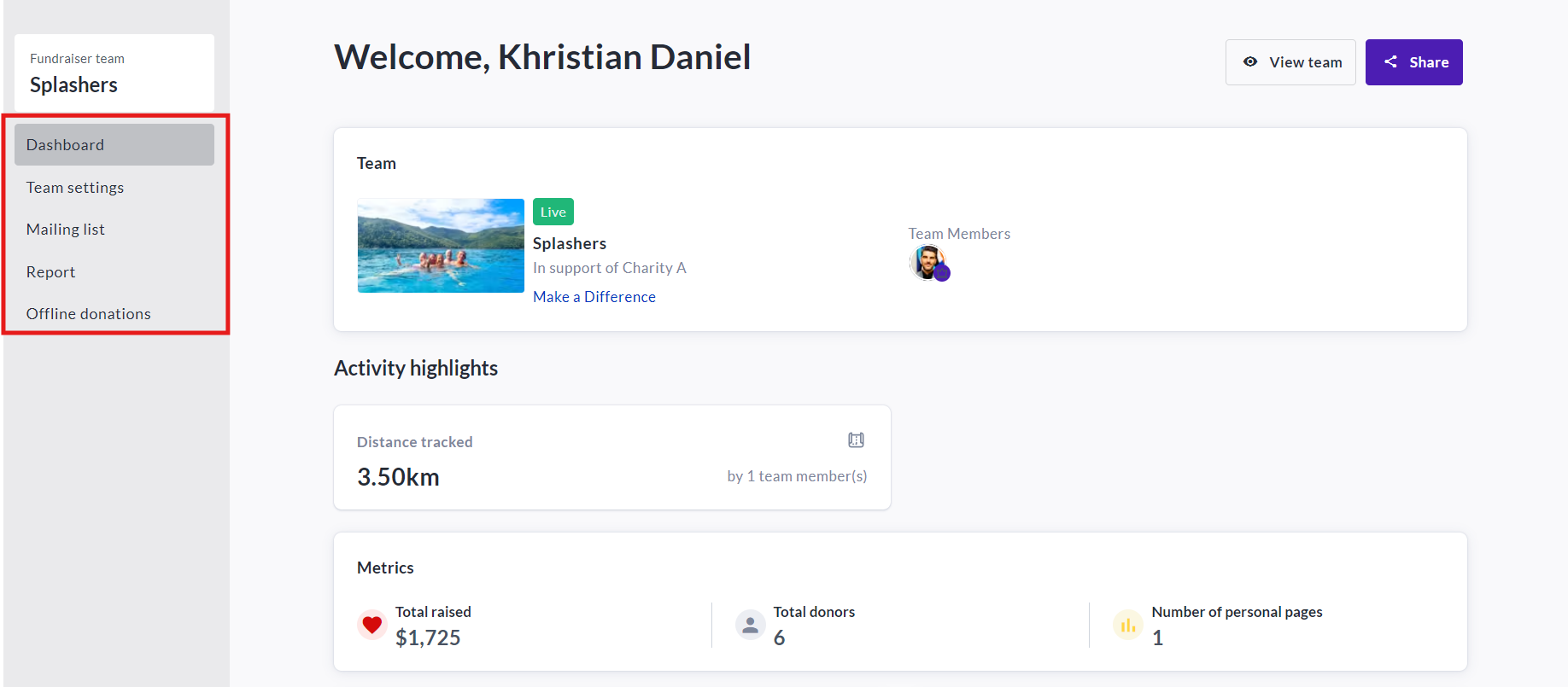Image resolution: width=1568 pixels, height=687 pixels.
Task: Open the Mailing list page
Action: (66, 230)
